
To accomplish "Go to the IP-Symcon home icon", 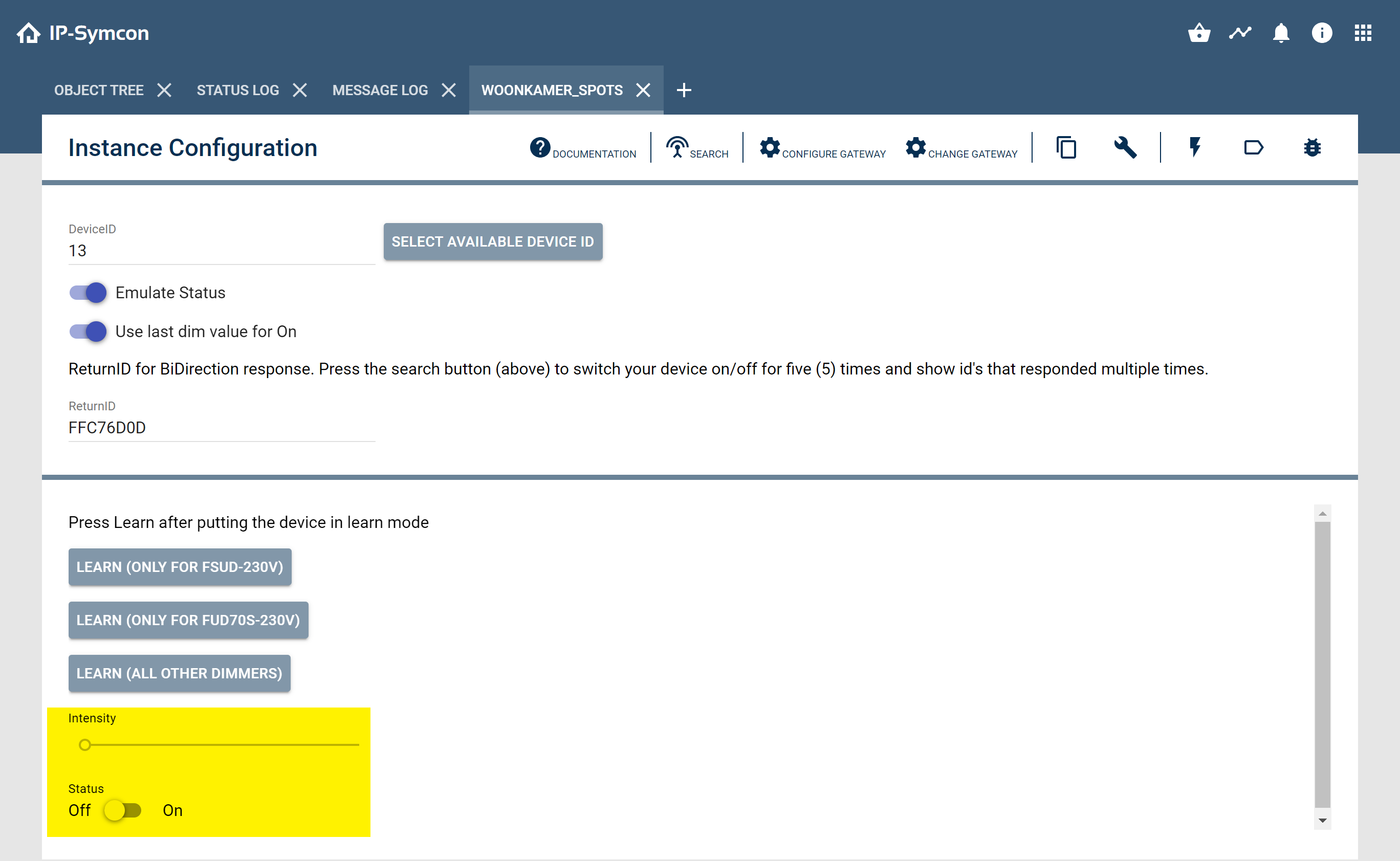I will (29, 33).
